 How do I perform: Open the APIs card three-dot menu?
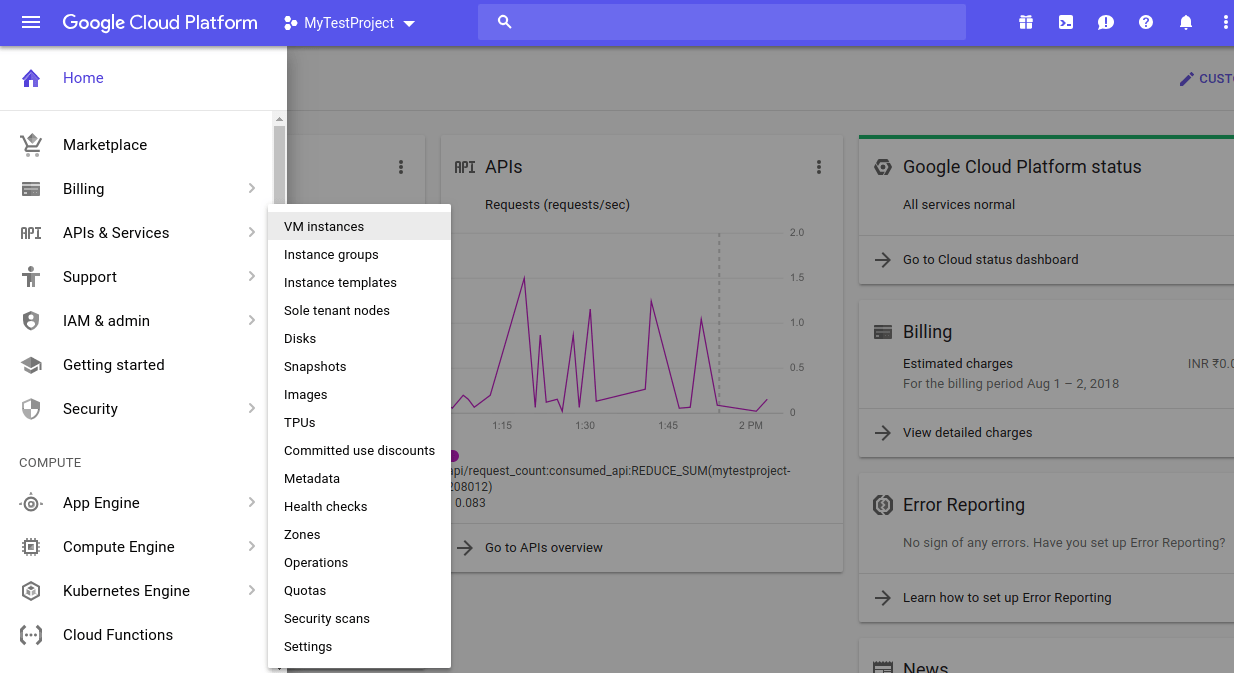[819, 167]
